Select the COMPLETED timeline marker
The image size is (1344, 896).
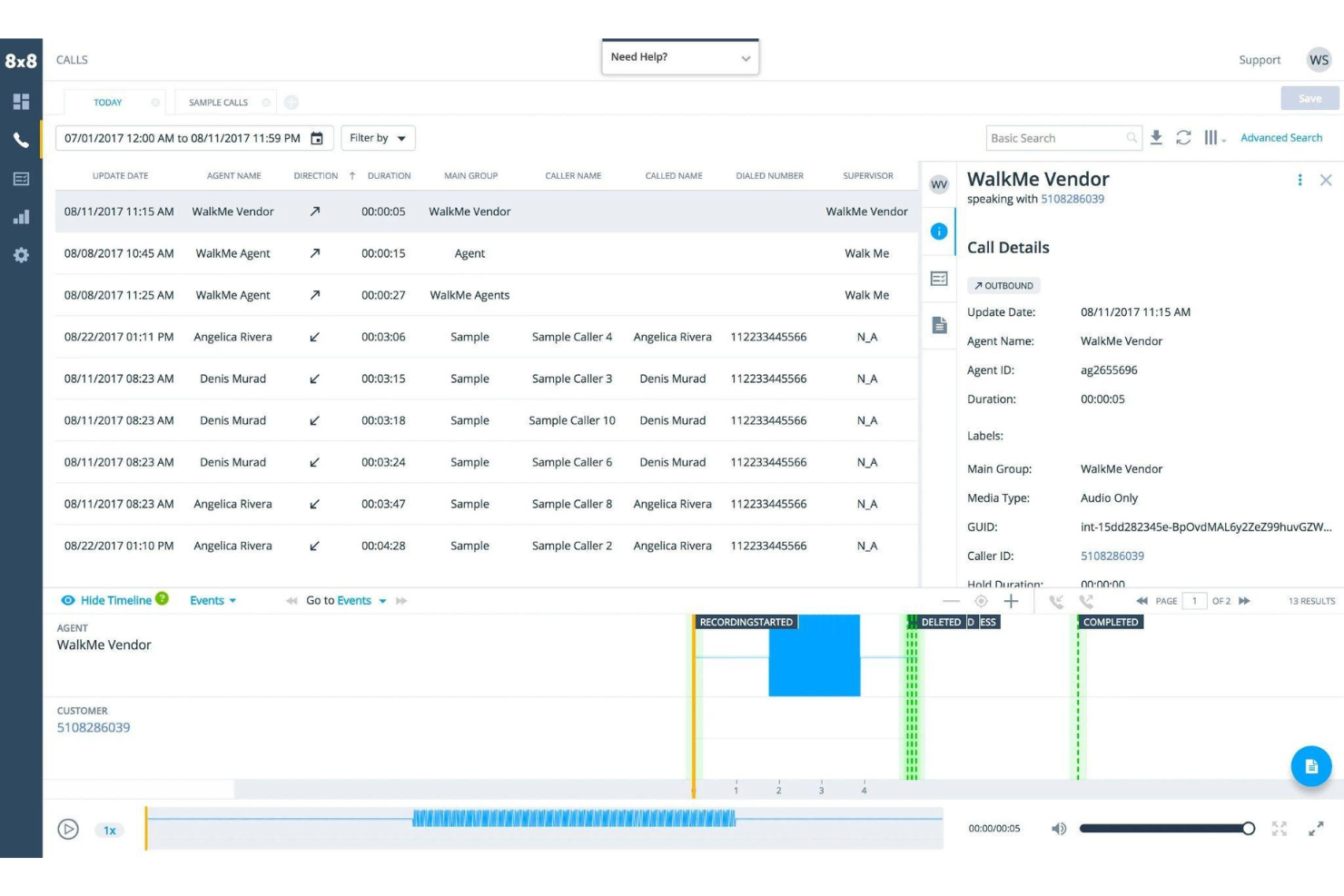pos(1111,622)
